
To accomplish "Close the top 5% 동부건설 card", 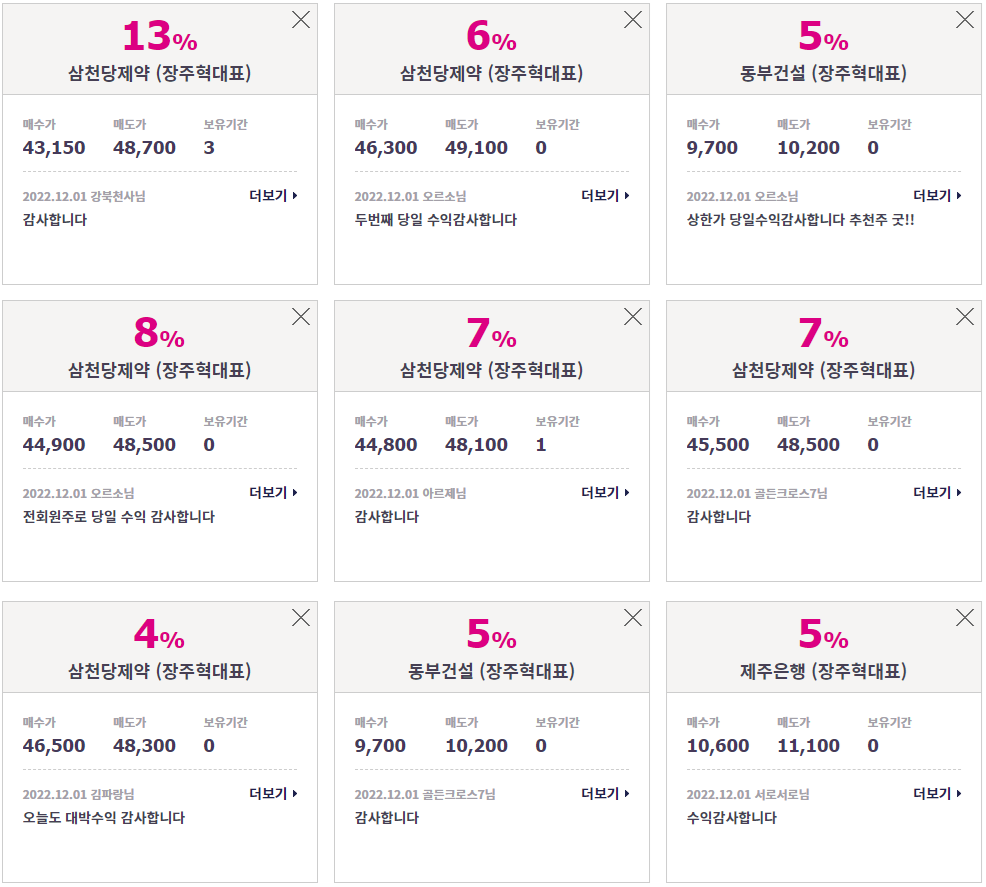I will pos(965,20).
